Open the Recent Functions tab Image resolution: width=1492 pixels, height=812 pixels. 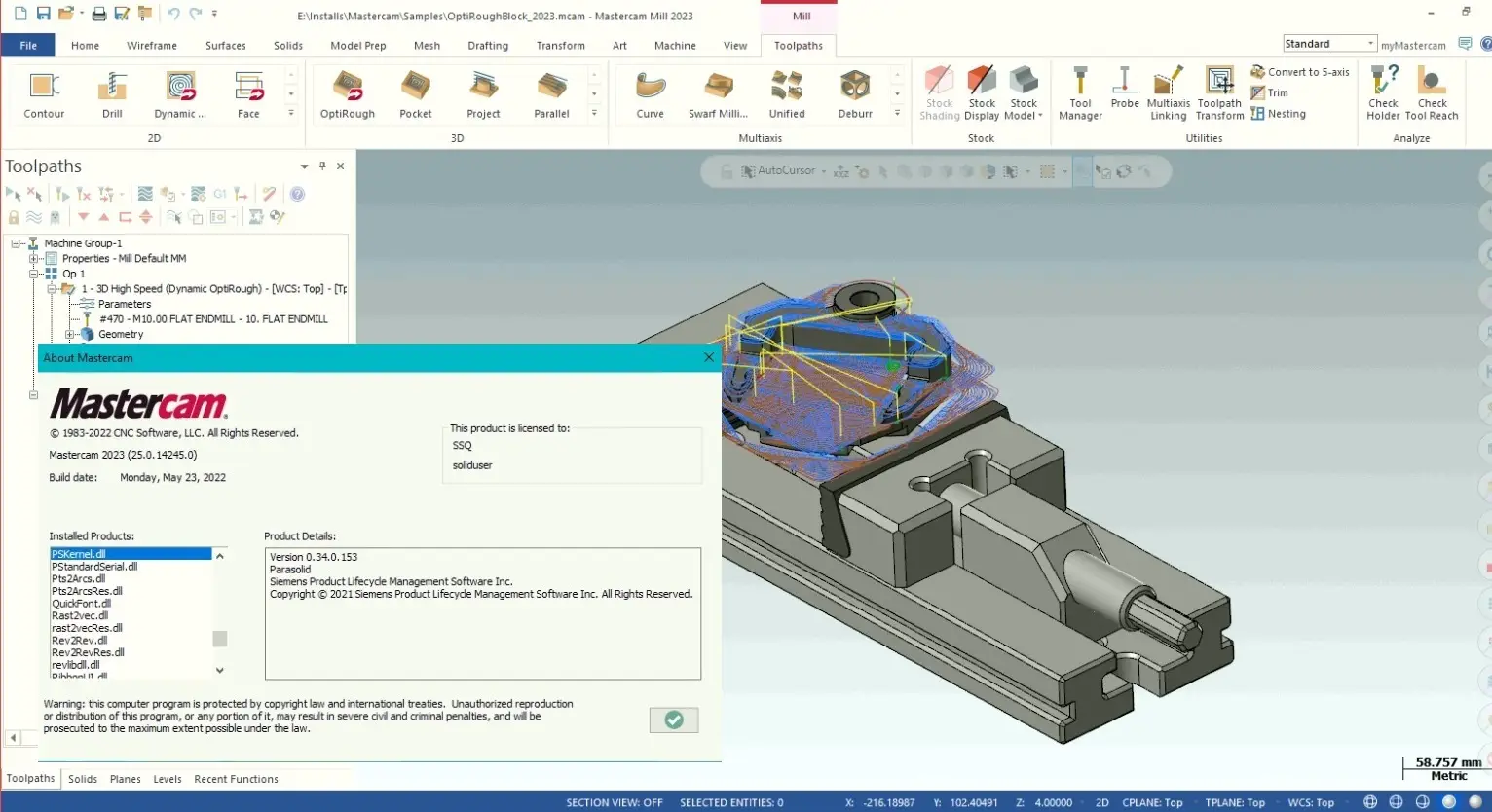(236, 779)
